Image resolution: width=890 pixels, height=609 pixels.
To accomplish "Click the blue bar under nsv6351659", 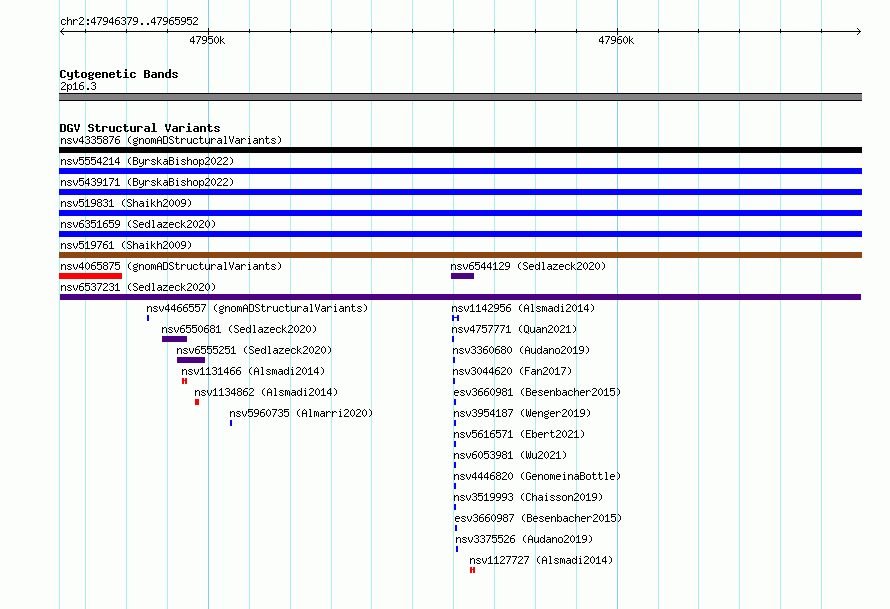I will click(460, 234).
